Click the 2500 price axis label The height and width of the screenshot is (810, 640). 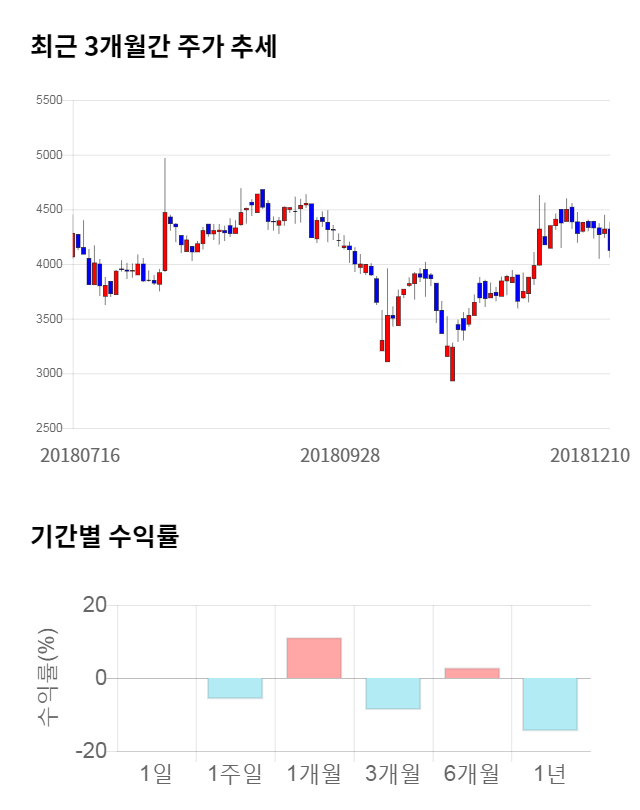[48, 428]
